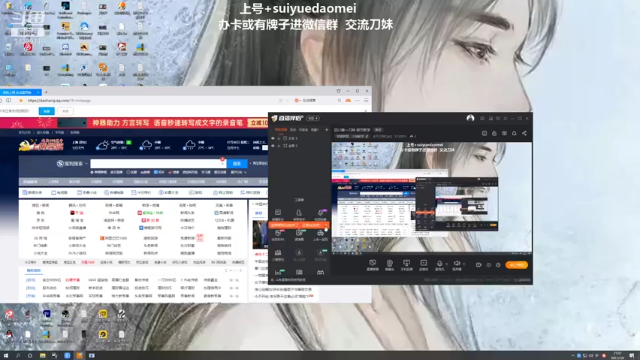Click the camera icon in streaming bottom toolbar

[389, 263]
